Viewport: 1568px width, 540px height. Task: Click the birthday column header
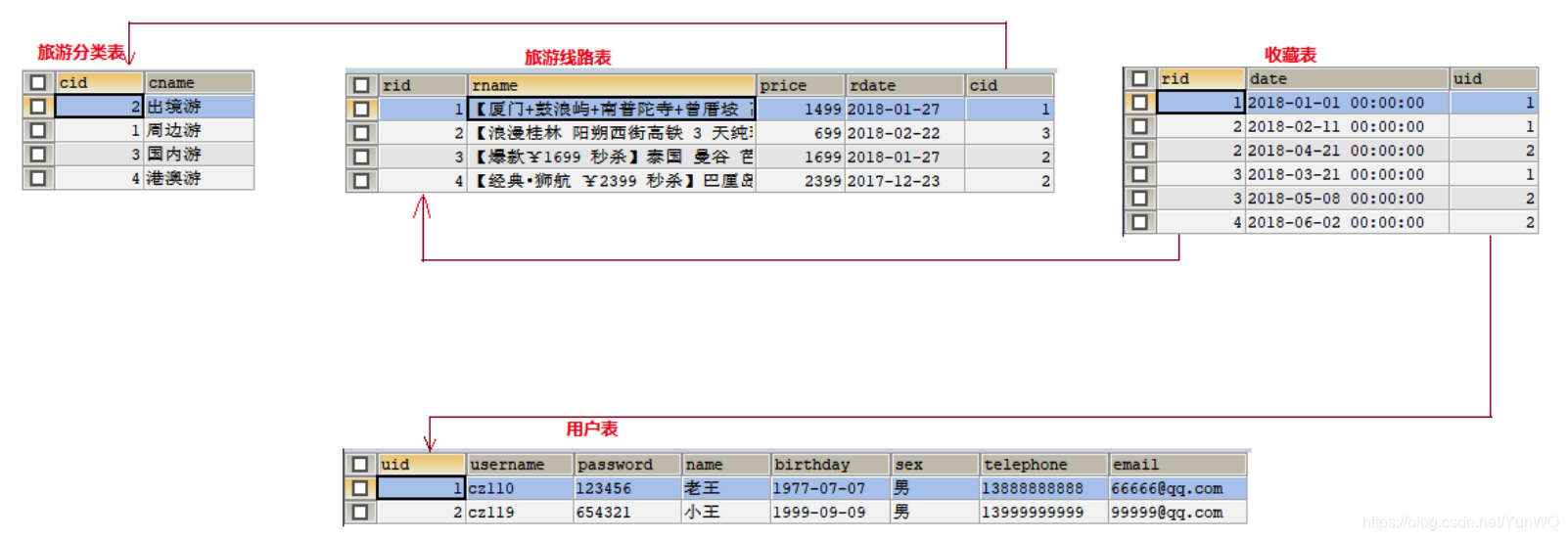(x=831, y=465)
